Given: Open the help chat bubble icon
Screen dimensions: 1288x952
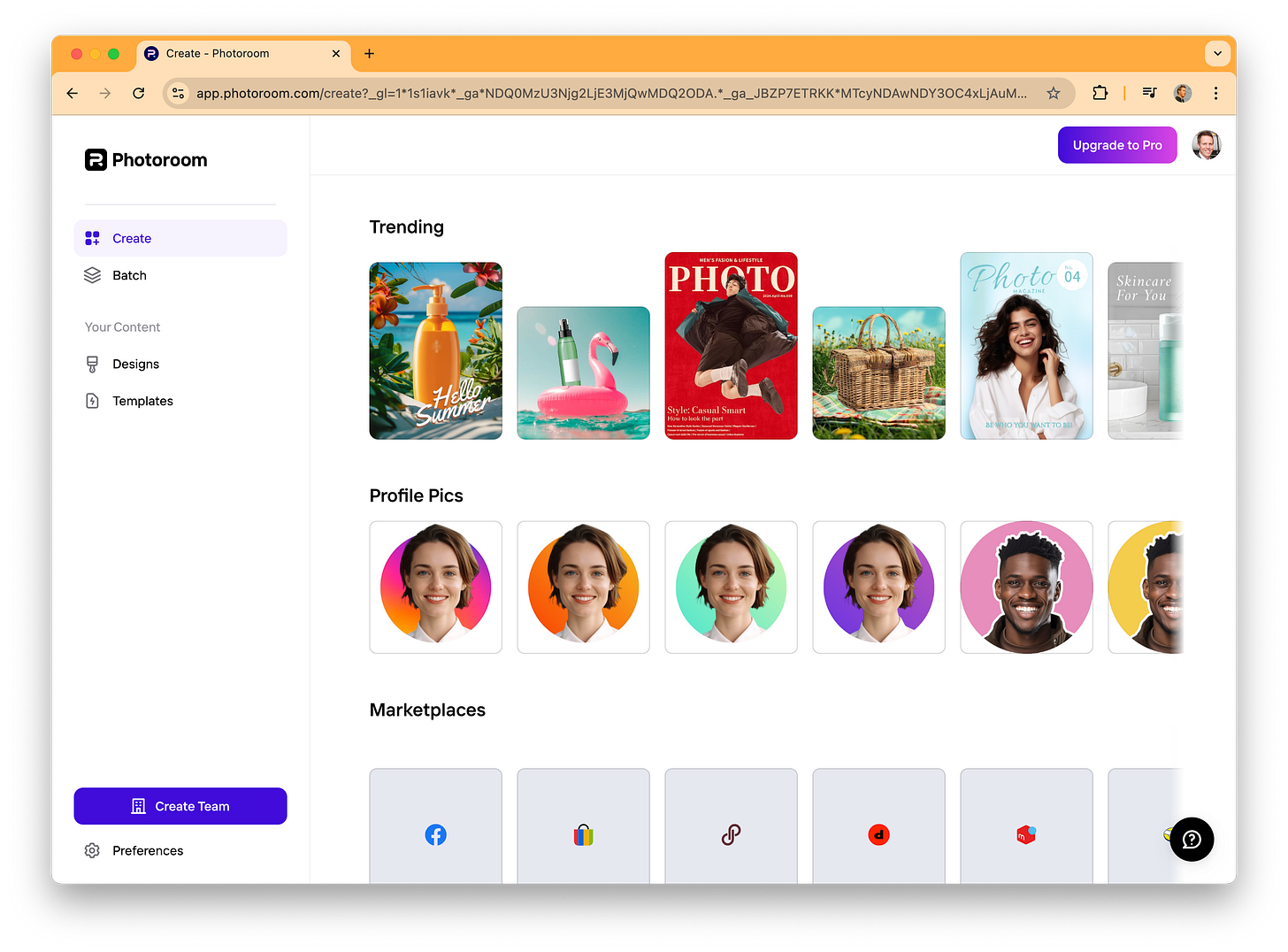Looking at the screenshot, I should tap(1192, 839).
